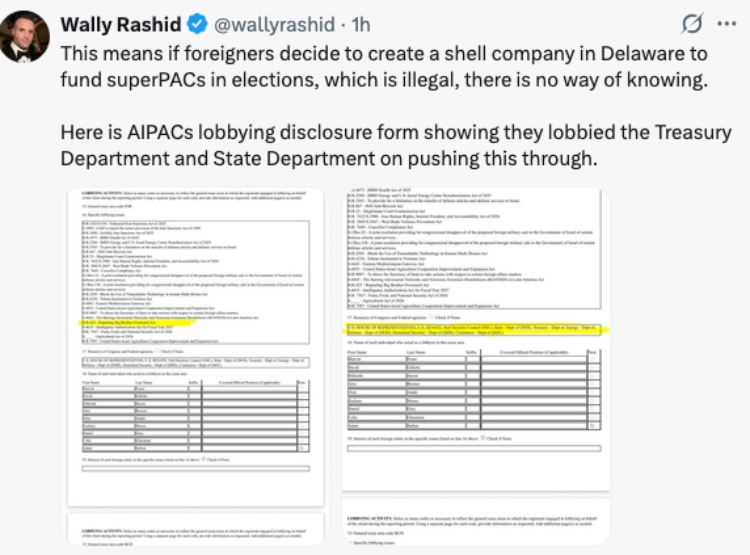Tick line 19 "Check if None" in right form
750x555 pixels.
pos(483,438)
